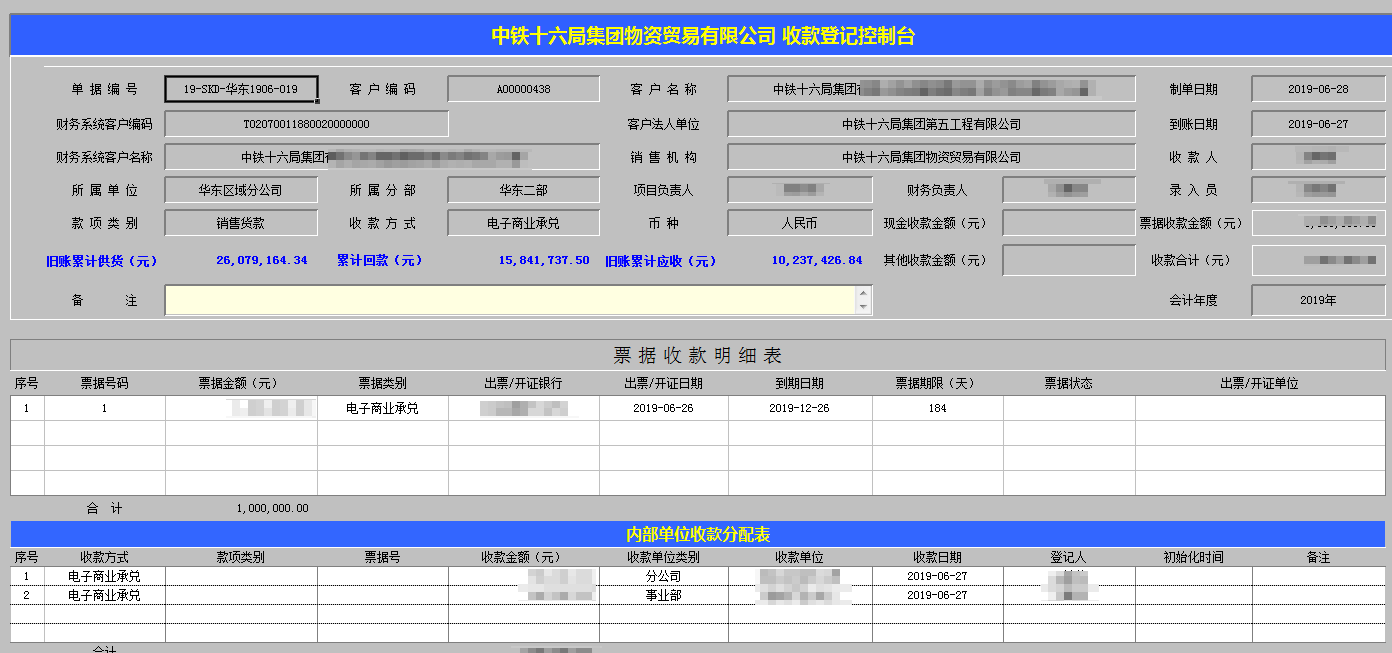The image size is (1392, 653).
Task: Click the 票据状态 column header
Action: (x=1069, y=383)
